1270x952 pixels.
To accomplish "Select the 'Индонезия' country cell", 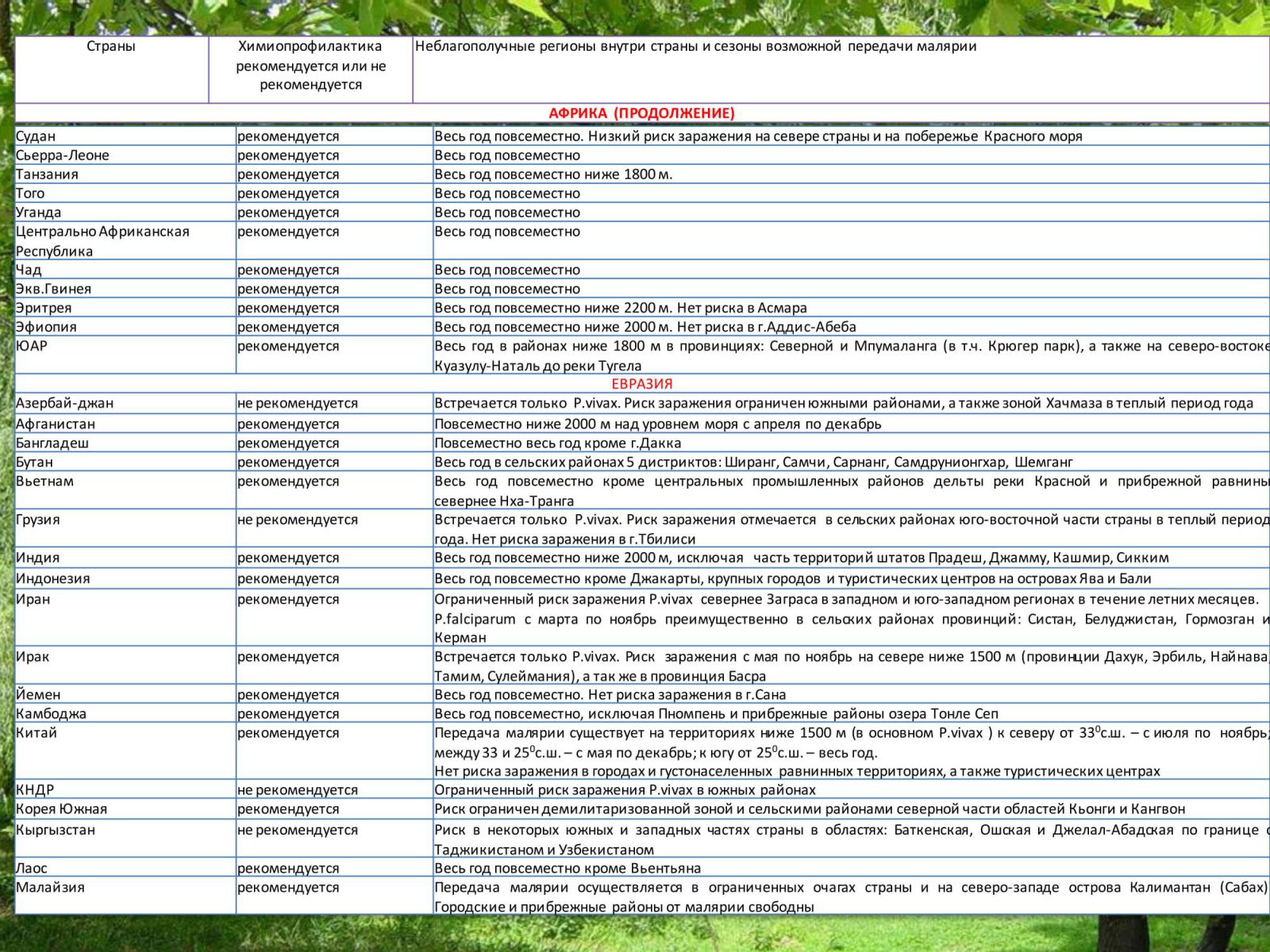I will (125, 578).
